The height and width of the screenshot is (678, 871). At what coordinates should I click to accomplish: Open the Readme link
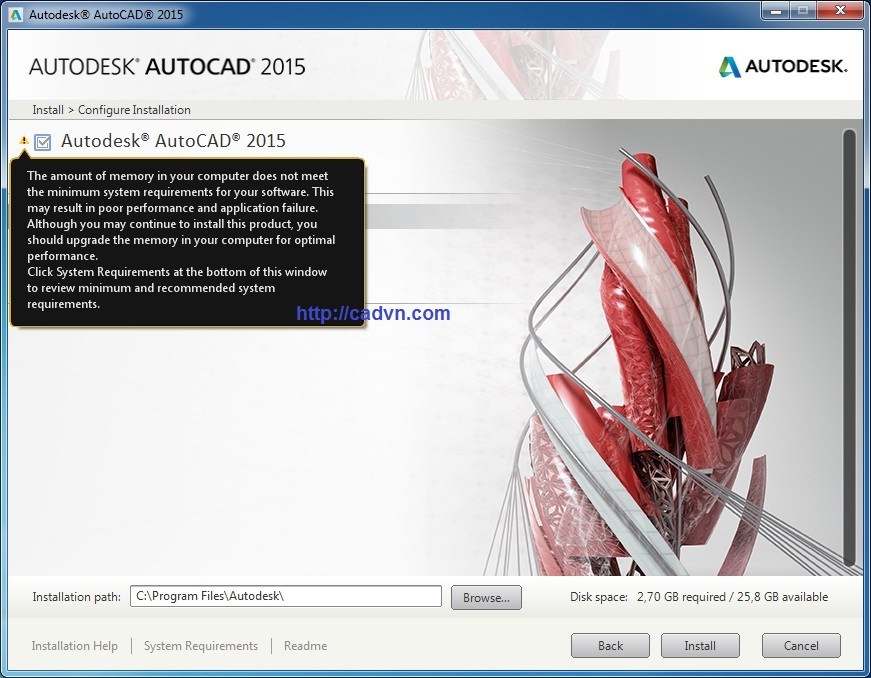(305, 646)
